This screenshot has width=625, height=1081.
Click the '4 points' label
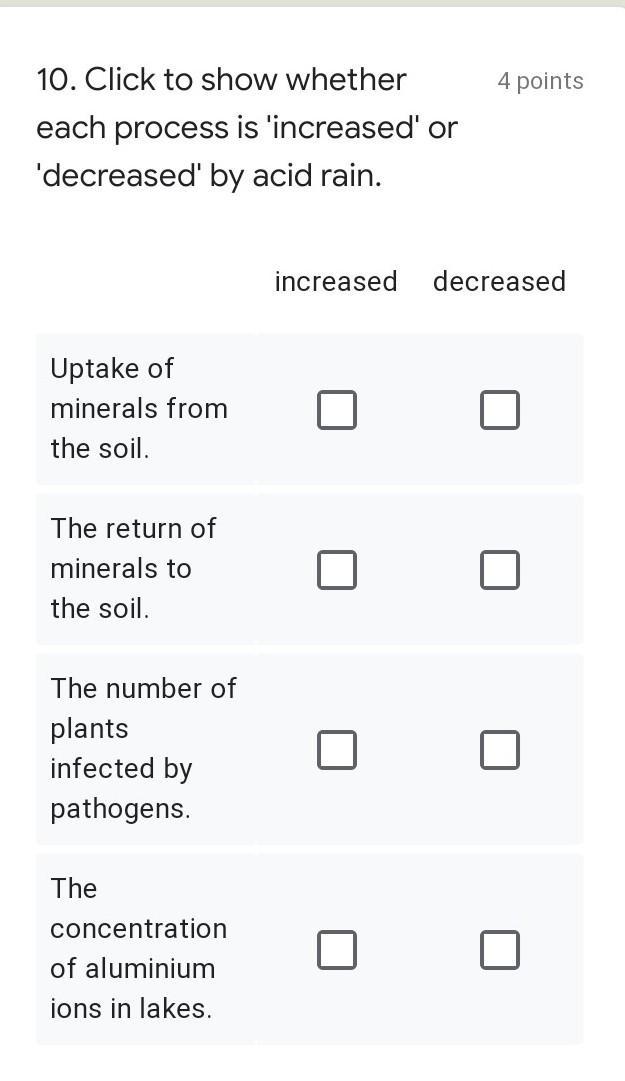click(540, 81)
